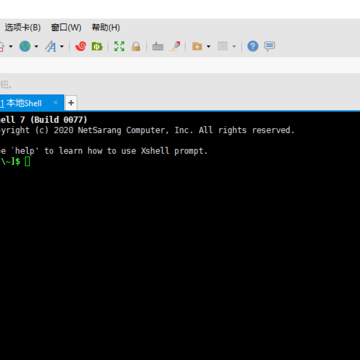The width and height of the screenshot is (360, 360).
Task: Click the highlighter pen icon
Action: 175,46
